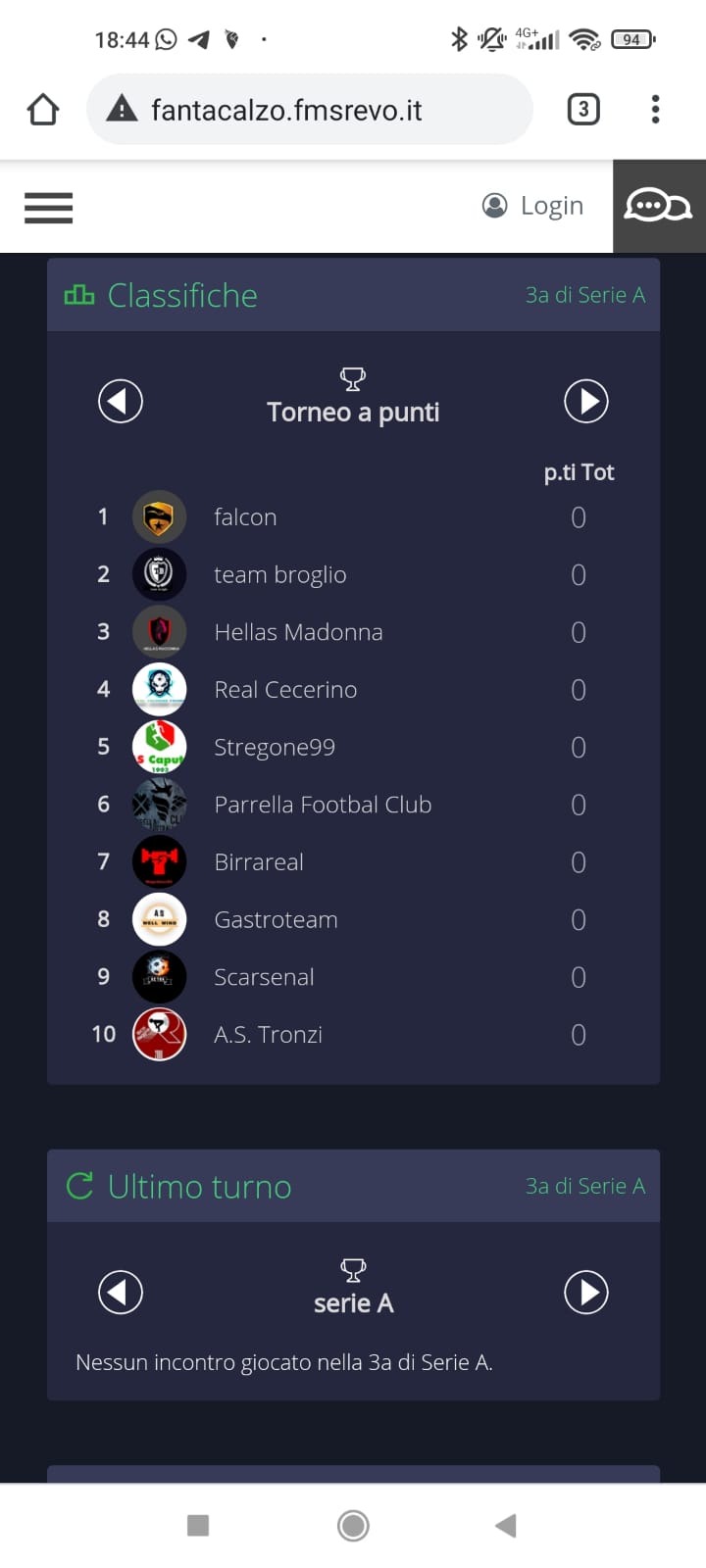This screenshot has width=706, height=1568.
Task: Tap the Birrareal red team logo
Action: [159, 861]
